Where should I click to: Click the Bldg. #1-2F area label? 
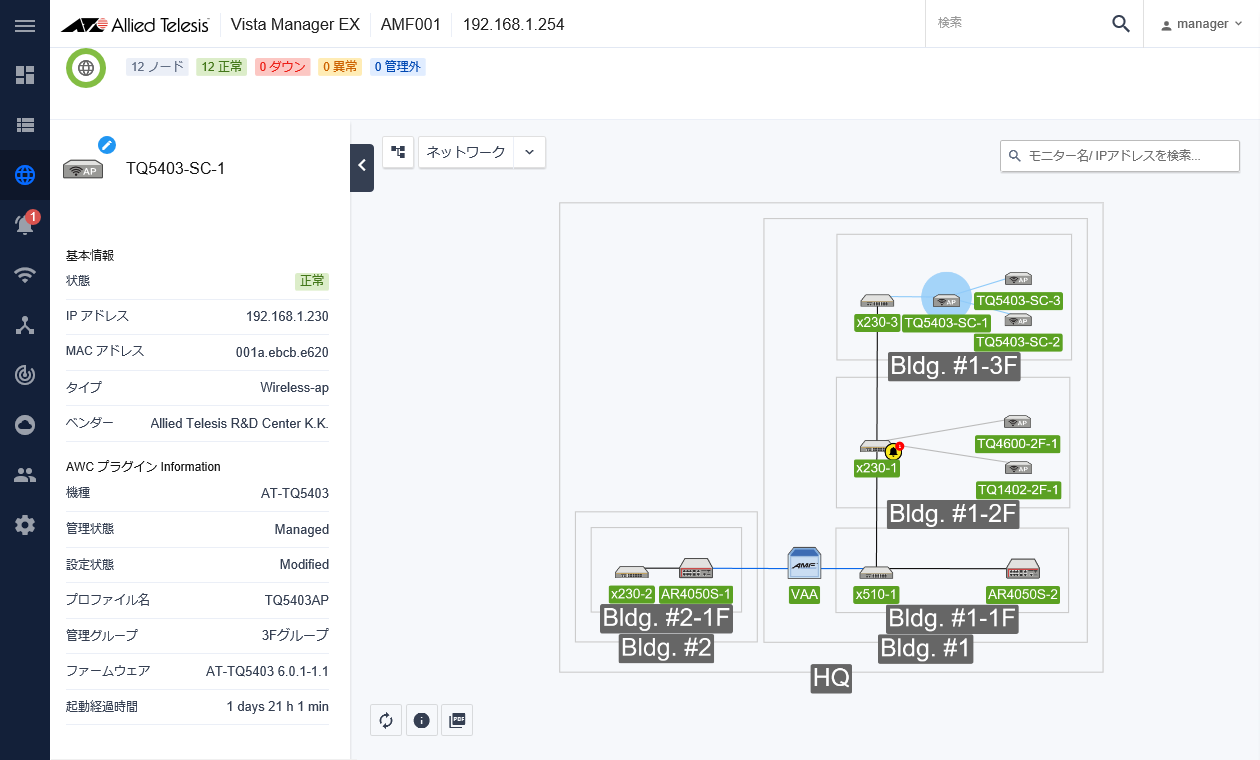[954, 514]
